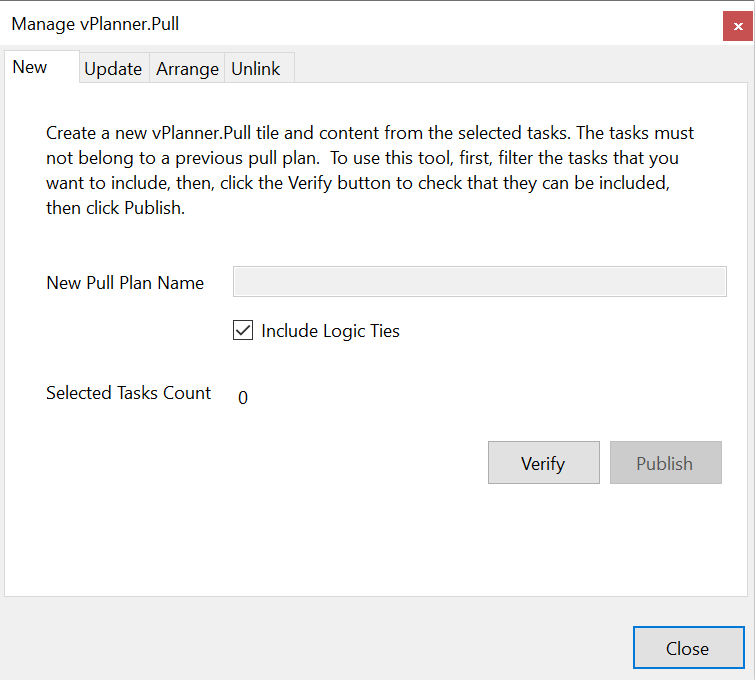This screenshot has width=755, height=680.
Task: Uncheck the Include Logic Ties checkbox
Action: 243,330
